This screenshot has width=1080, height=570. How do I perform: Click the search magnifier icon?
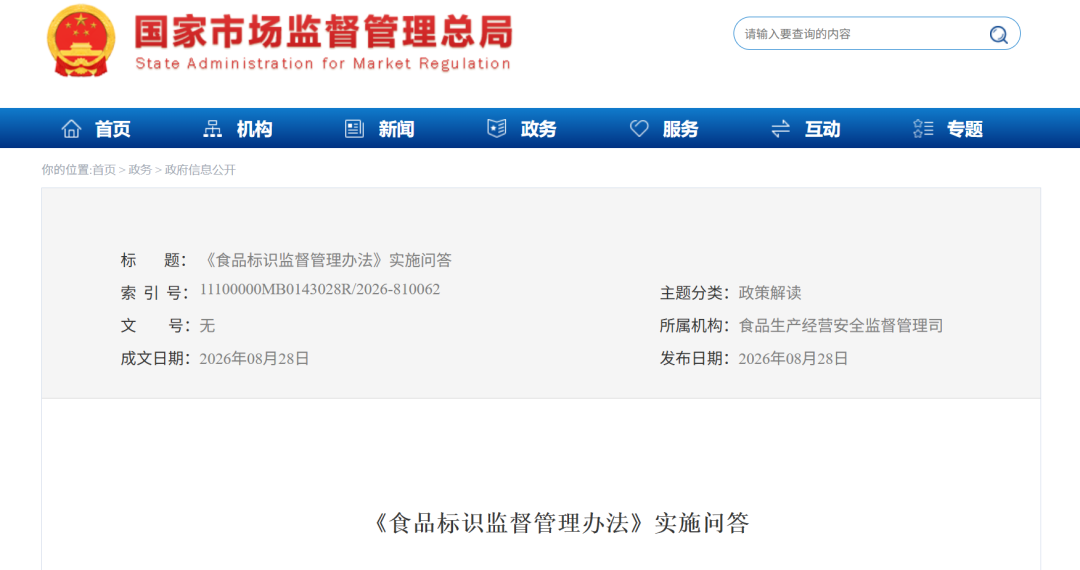pyautogui.click(x=998, y=34)
